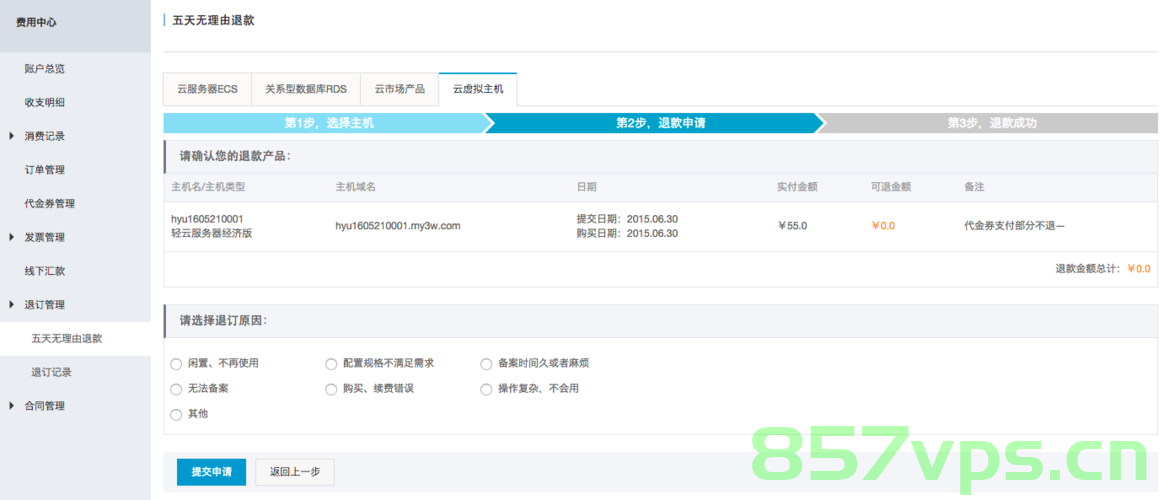Select the 闲置、不再使用 radio option

point(176,364)
